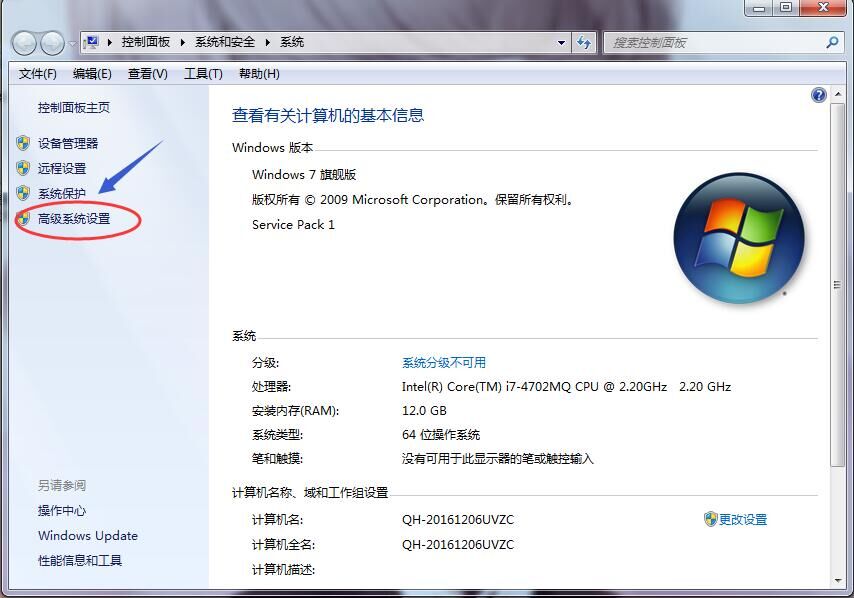Click the 64 位操作系统 value
854x598 pixels.
(441, 435)
